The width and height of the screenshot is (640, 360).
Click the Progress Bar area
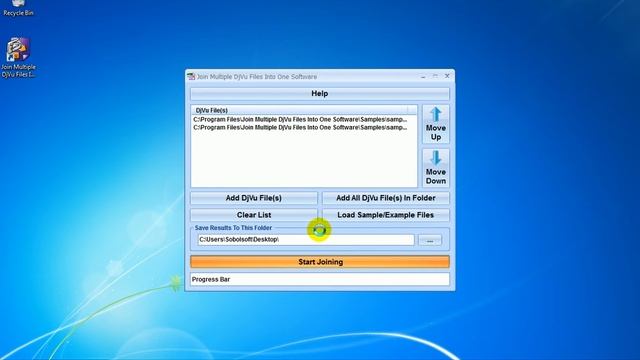pos(320,279)
